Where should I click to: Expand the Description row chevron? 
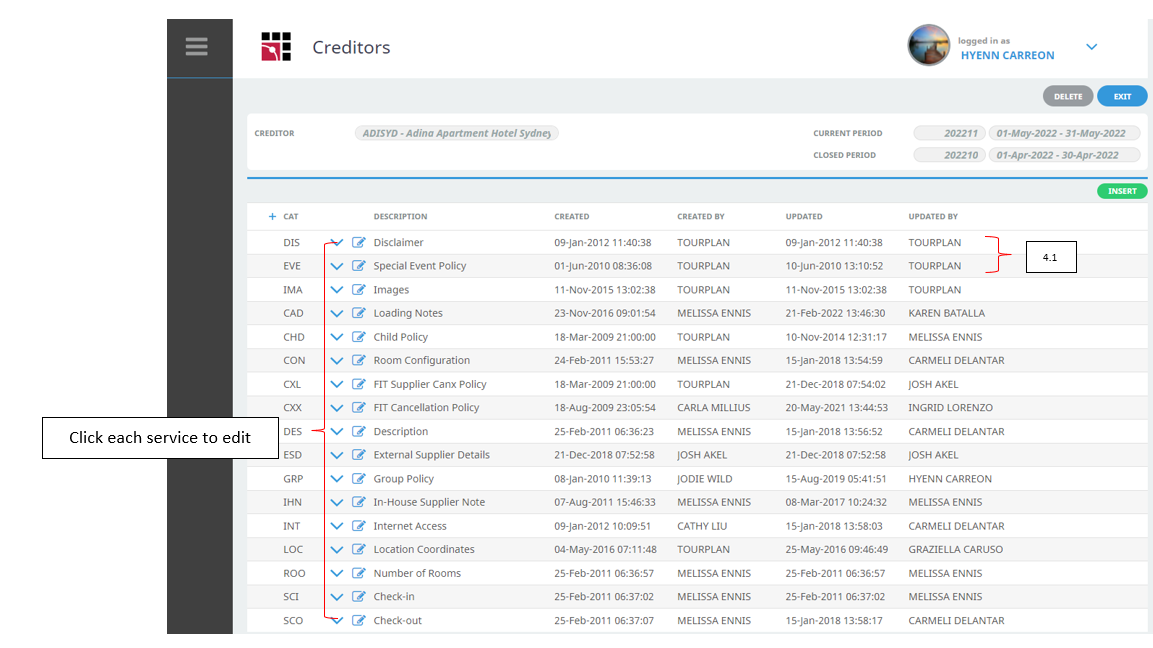[337, 432]
